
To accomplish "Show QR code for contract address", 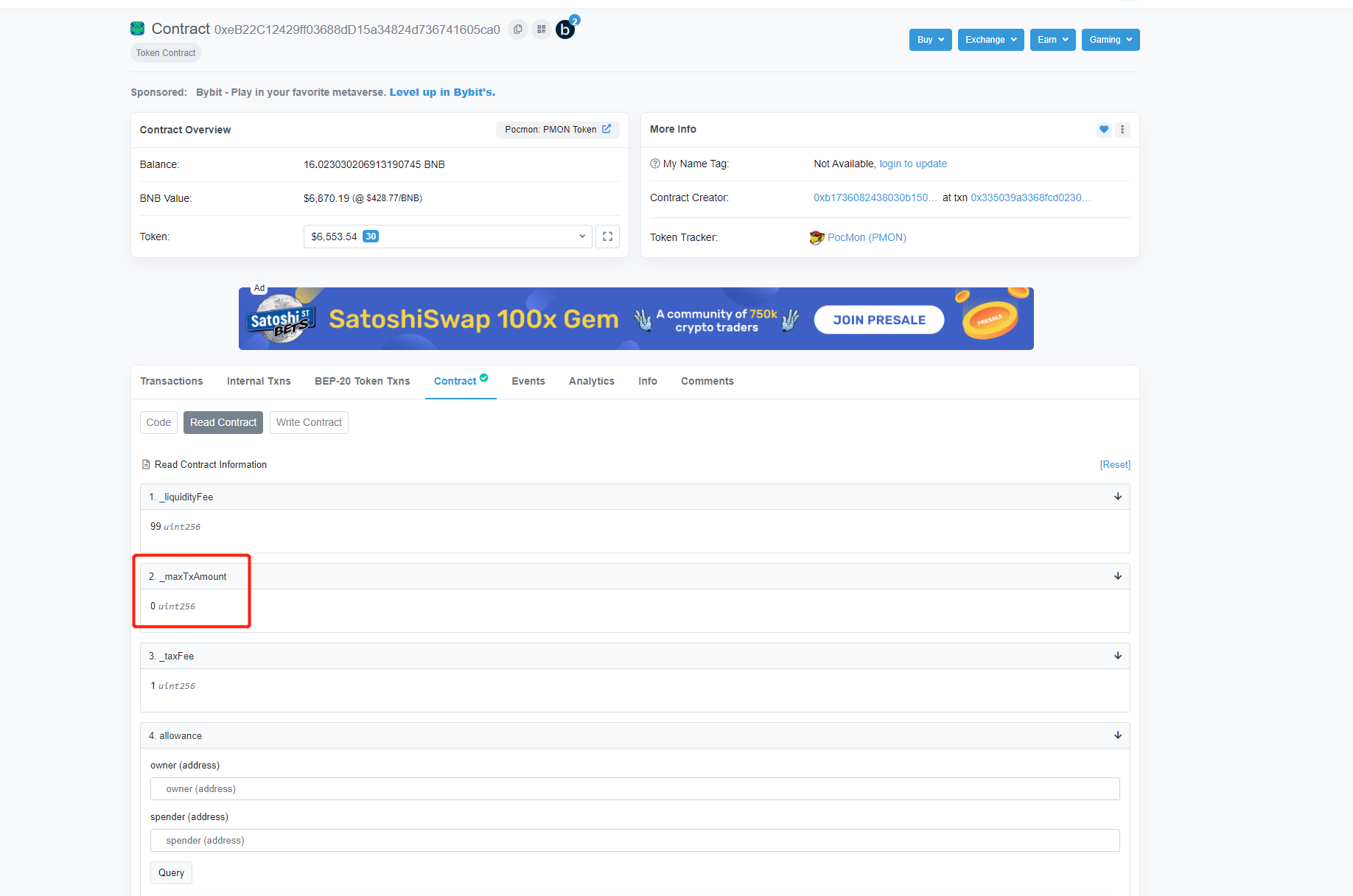I will point(542,29).
